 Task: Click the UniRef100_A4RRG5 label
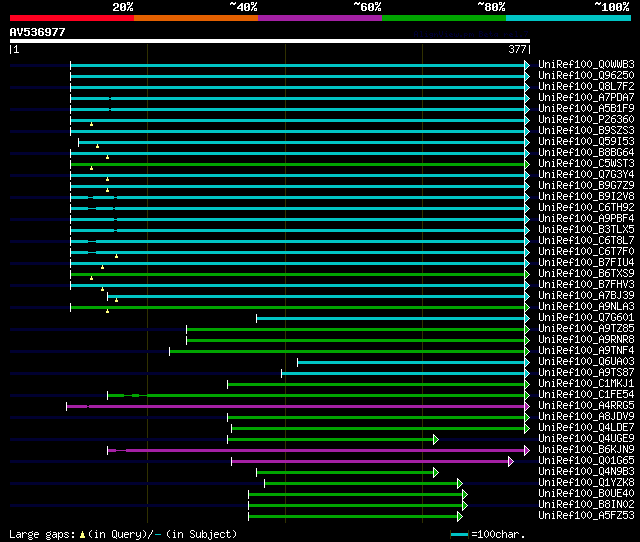coord(586,406)
